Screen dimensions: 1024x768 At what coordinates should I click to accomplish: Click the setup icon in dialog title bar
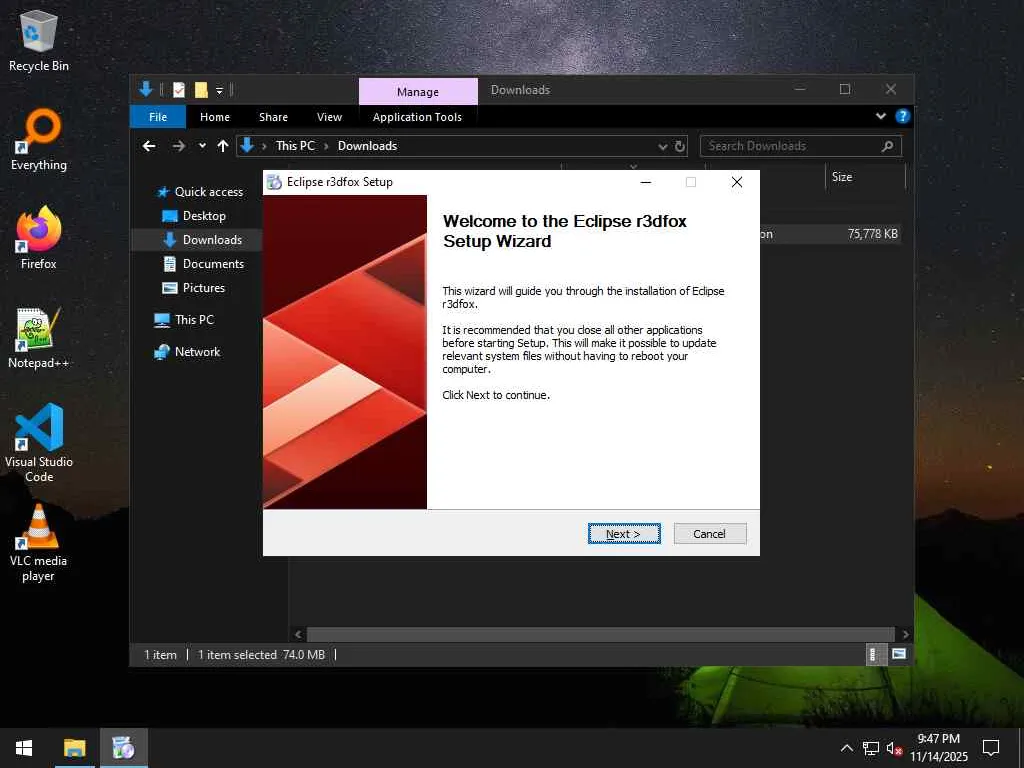click(x=275, y=182)
